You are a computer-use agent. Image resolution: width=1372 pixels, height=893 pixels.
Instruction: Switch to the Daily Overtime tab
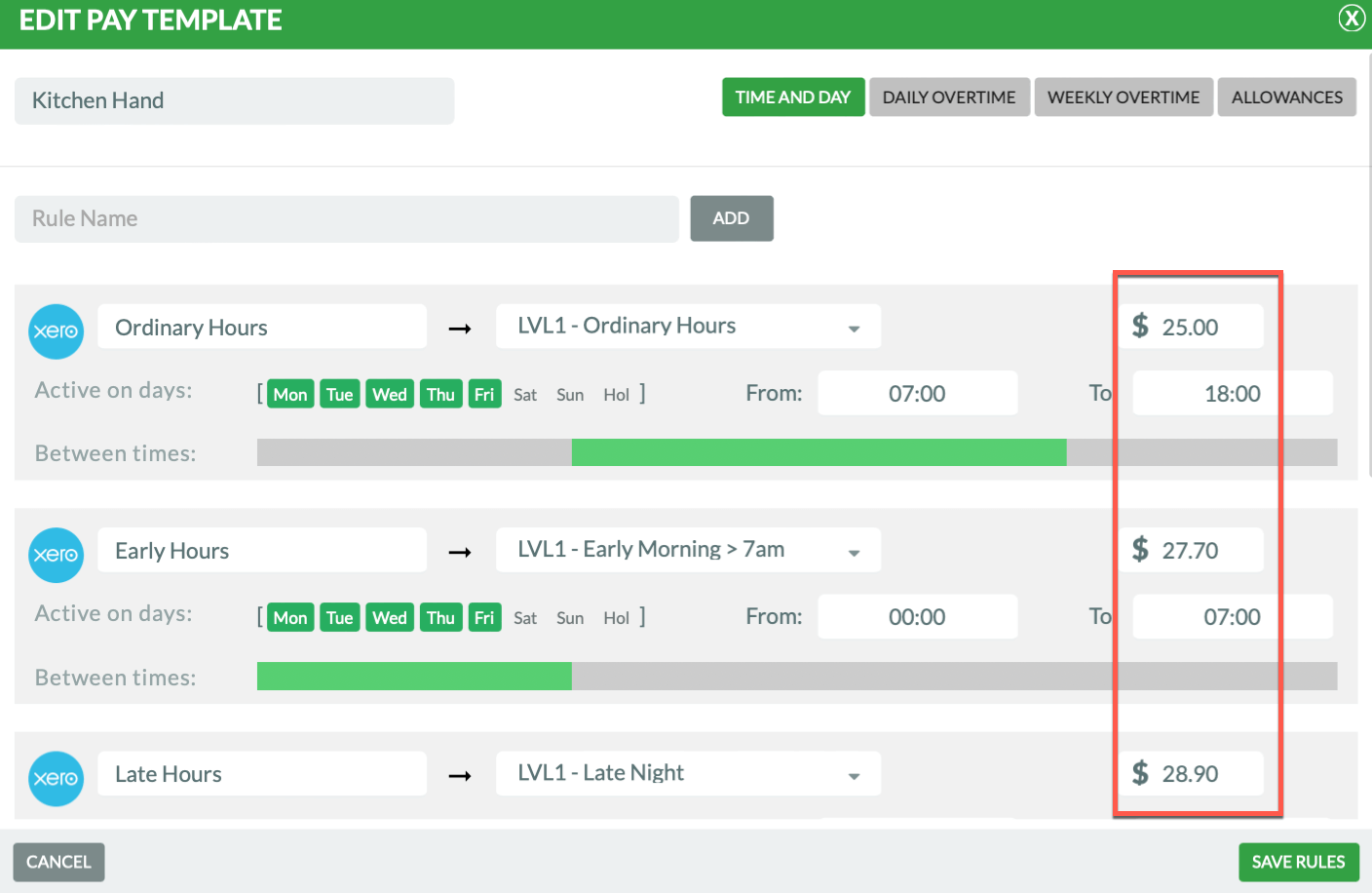pos(949,97)
